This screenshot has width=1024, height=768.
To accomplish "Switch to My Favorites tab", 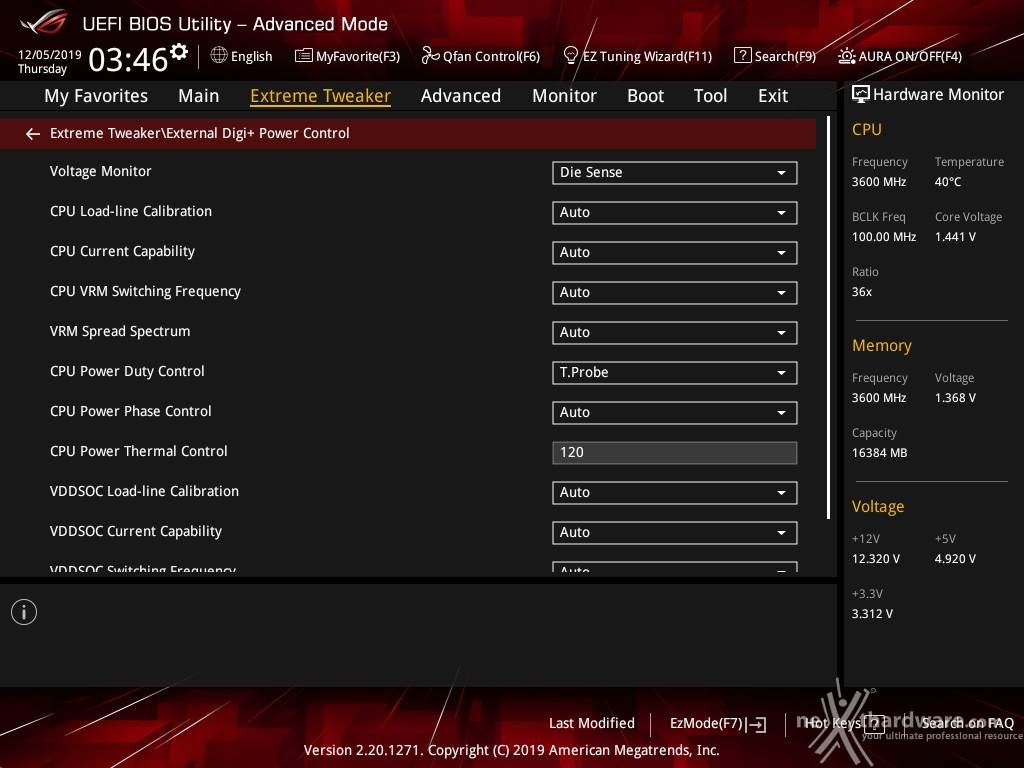I will pos(96,96).
